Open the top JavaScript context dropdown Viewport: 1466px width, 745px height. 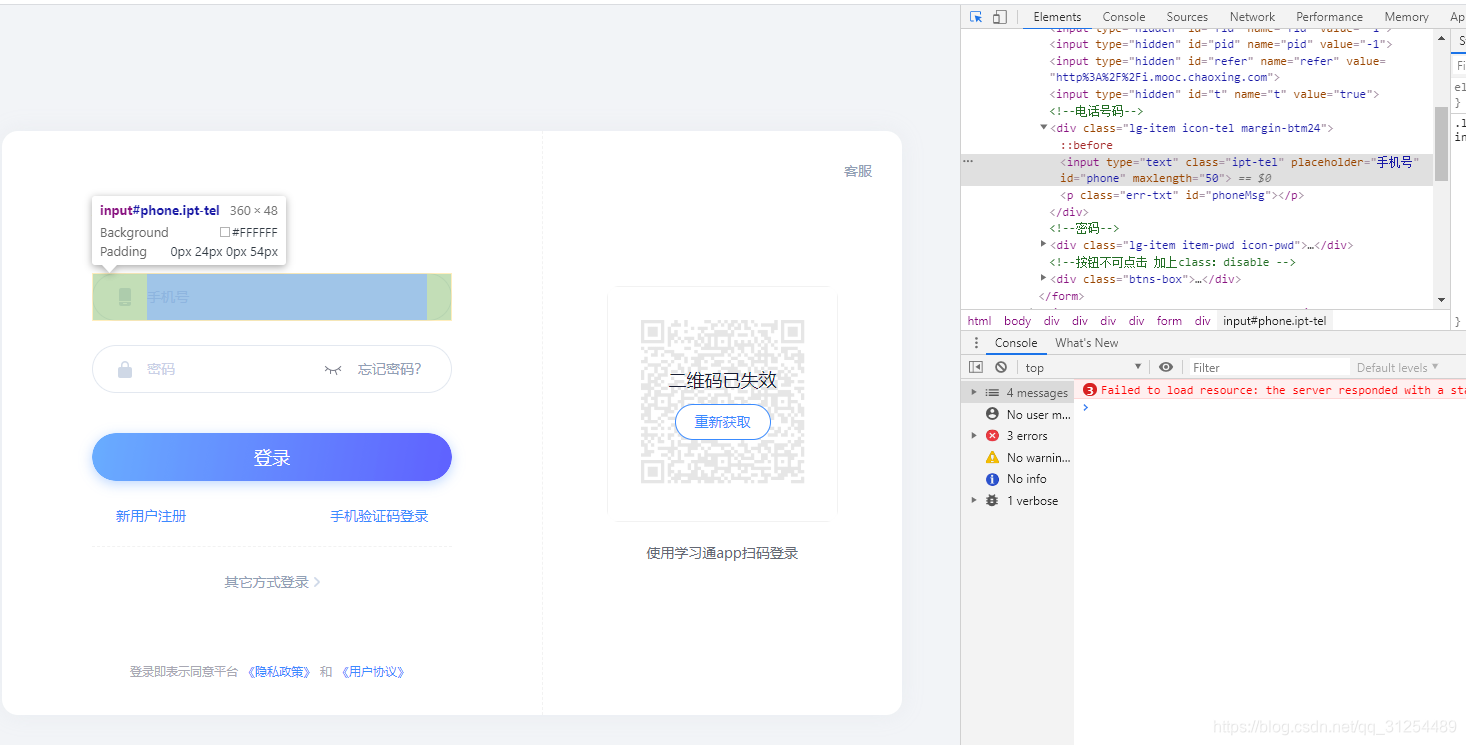point(1083,367)
